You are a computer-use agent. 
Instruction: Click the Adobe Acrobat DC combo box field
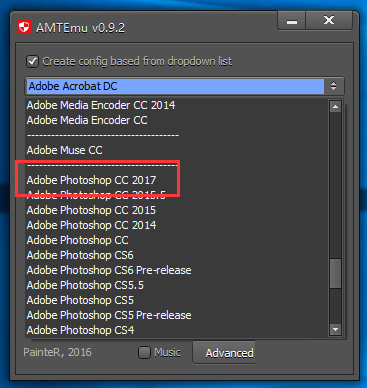coord(184,86)
